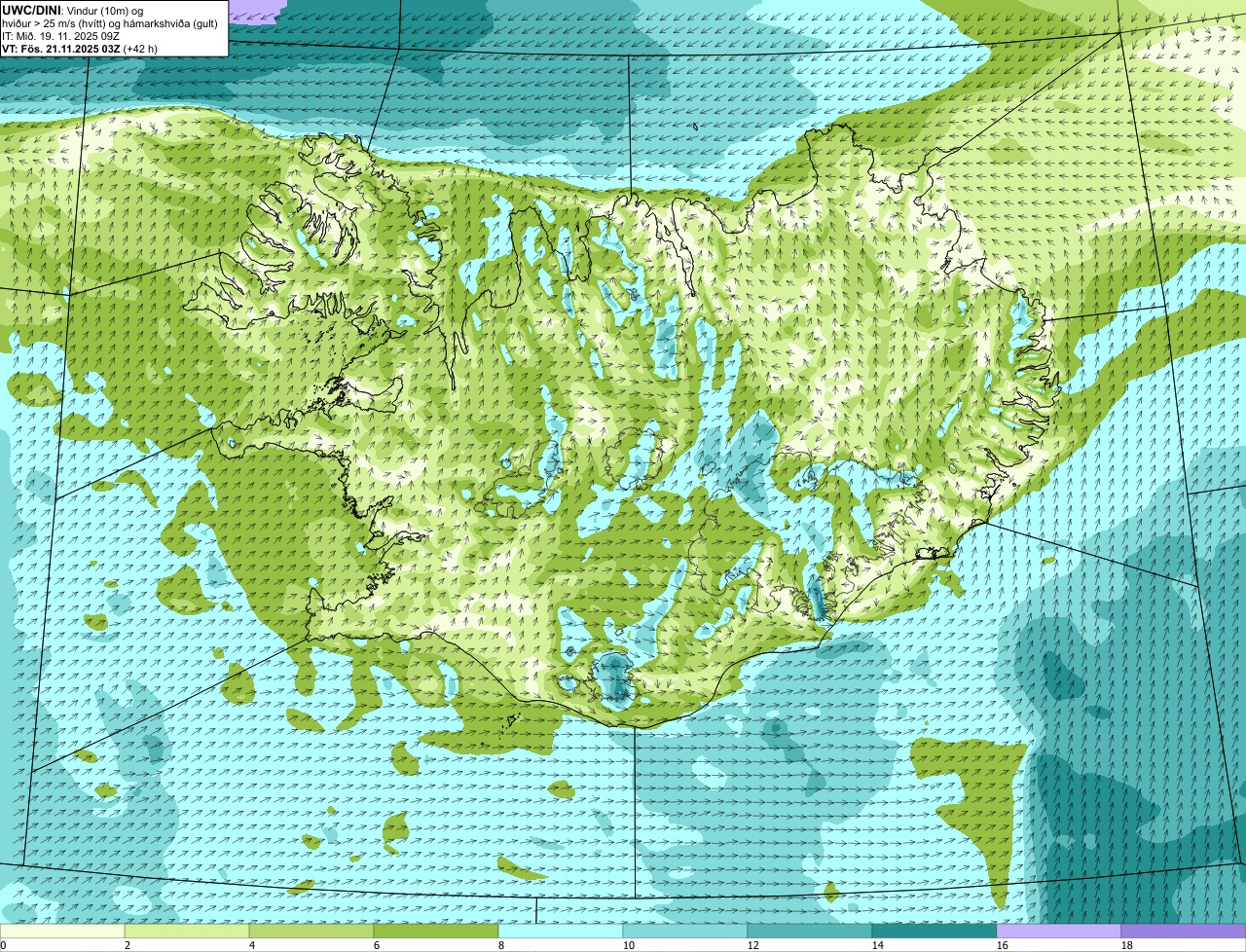Click the legend scale label '12'
Image resolution: width=1246 pixels, height=952 pixels.
[753, 945]
